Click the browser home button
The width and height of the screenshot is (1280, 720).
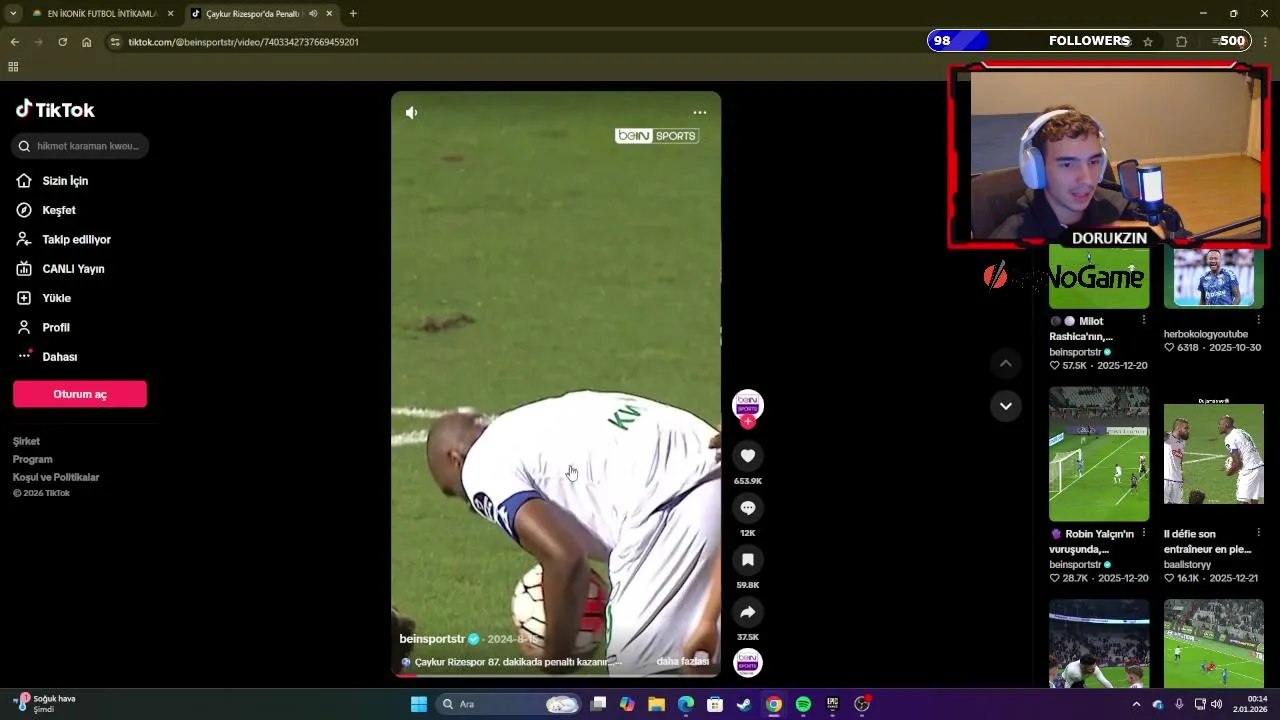tap(87, 42)
